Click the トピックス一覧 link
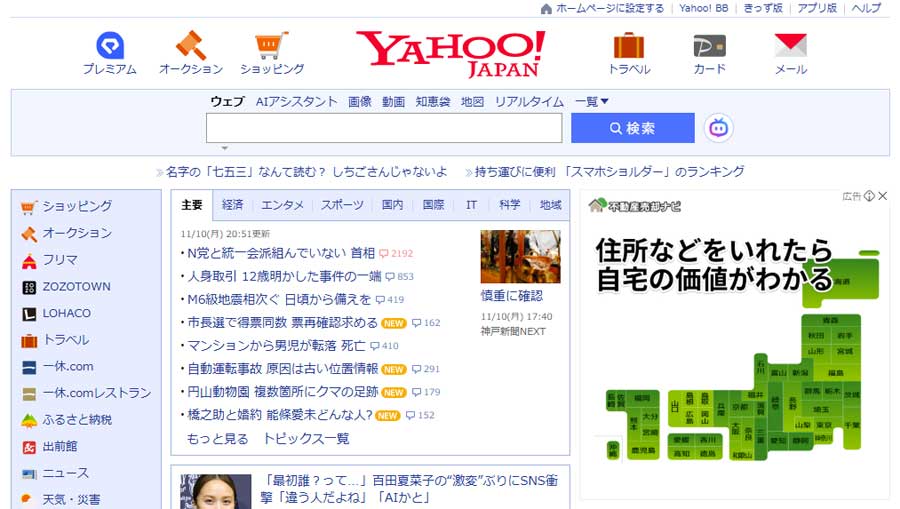The width and height of the screenshot is (900, 509). click(x=306, y=439)
